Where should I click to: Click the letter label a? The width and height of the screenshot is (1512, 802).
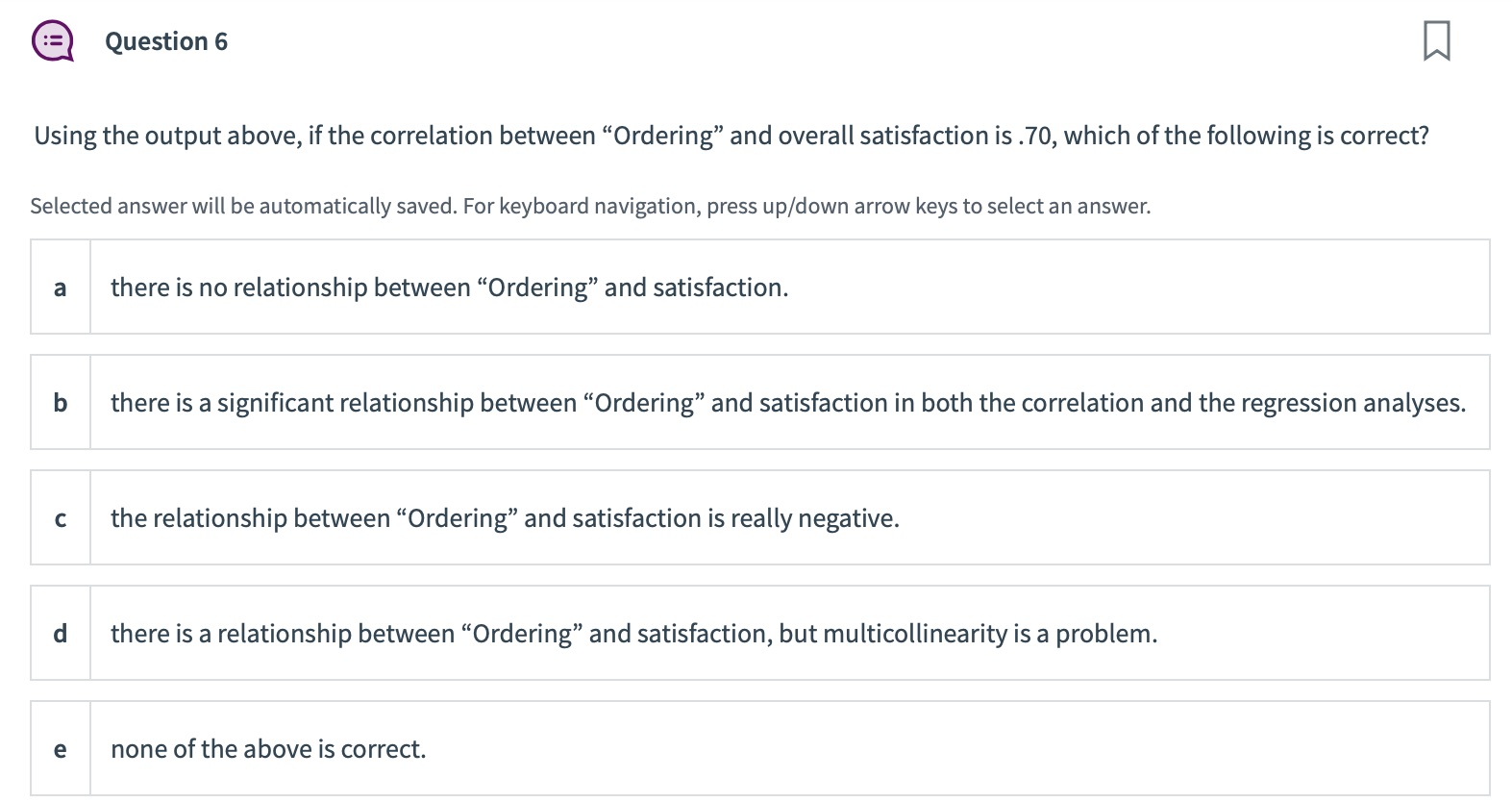tap(61, 287)
